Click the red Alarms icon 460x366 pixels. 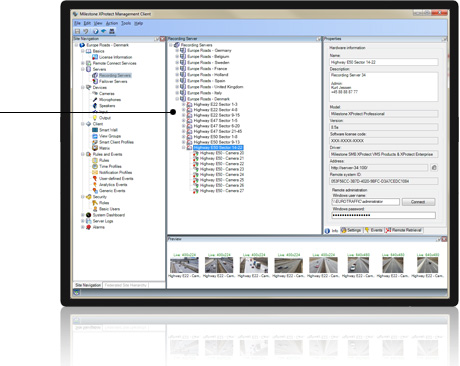click(88, 227)
